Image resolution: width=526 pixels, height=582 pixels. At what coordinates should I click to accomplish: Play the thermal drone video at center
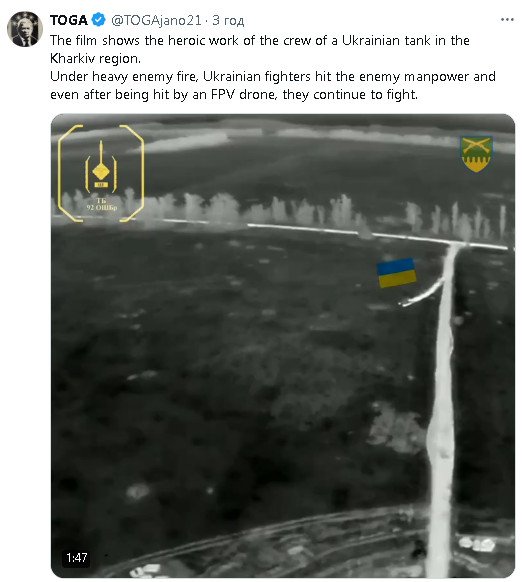(x=283, y=346)
